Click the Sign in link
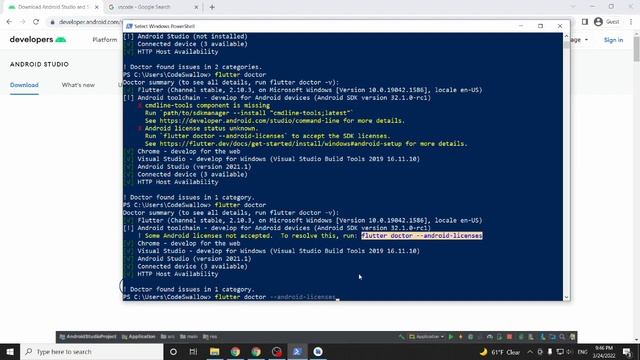This screenshot has width=640, height=360. click(613, 40)
